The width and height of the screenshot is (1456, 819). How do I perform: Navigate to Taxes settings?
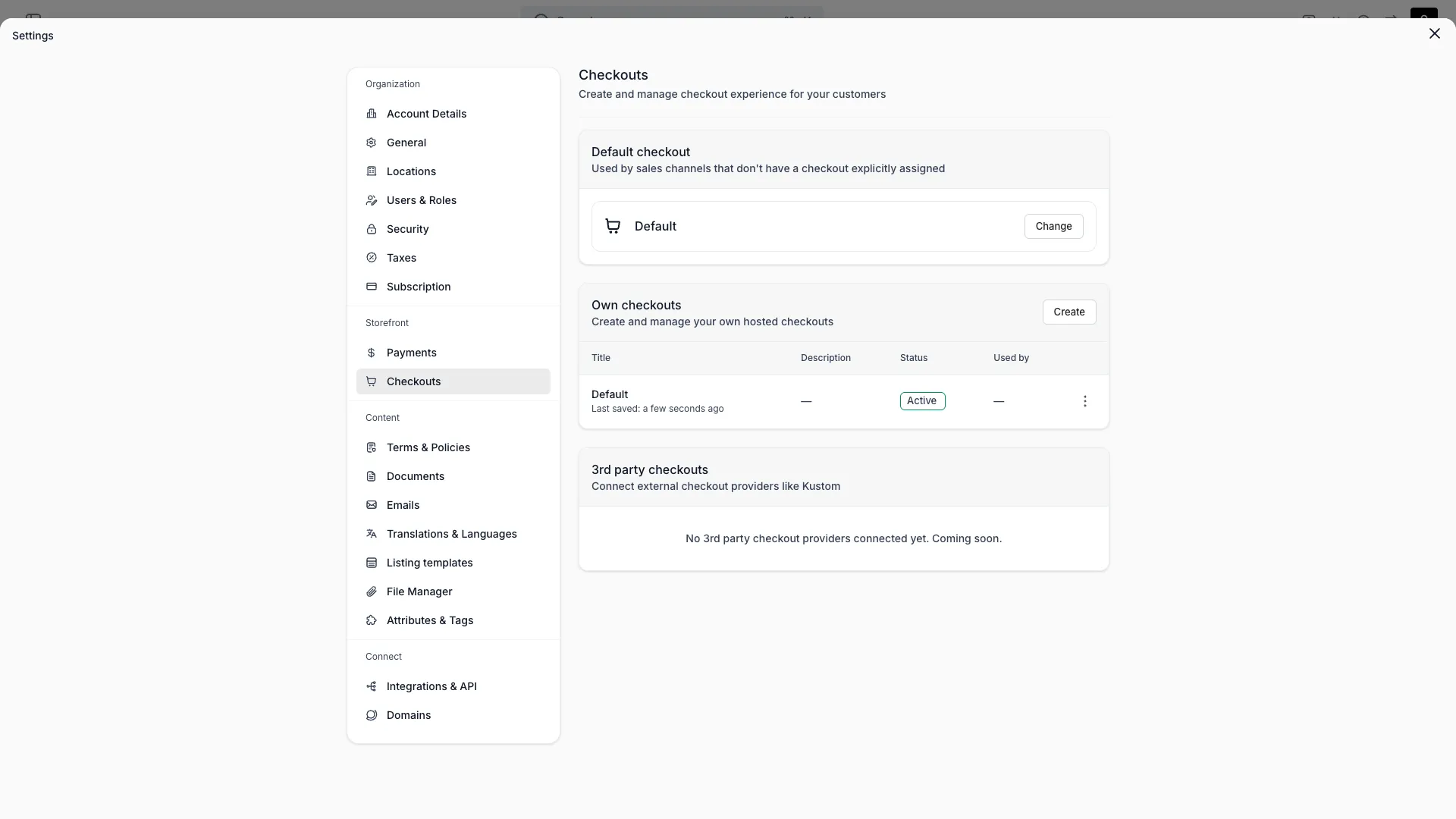click(x=453, y=258)
